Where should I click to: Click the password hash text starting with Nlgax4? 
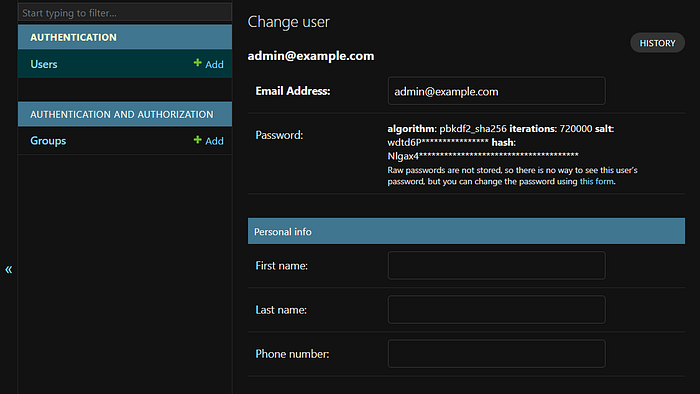click(x=483, y=156)
